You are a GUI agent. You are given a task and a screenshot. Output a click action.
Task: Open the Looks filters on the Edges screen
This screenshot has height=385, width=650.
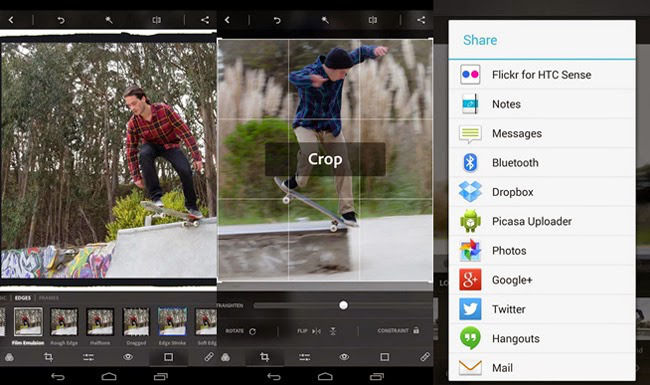click(9, 357)
